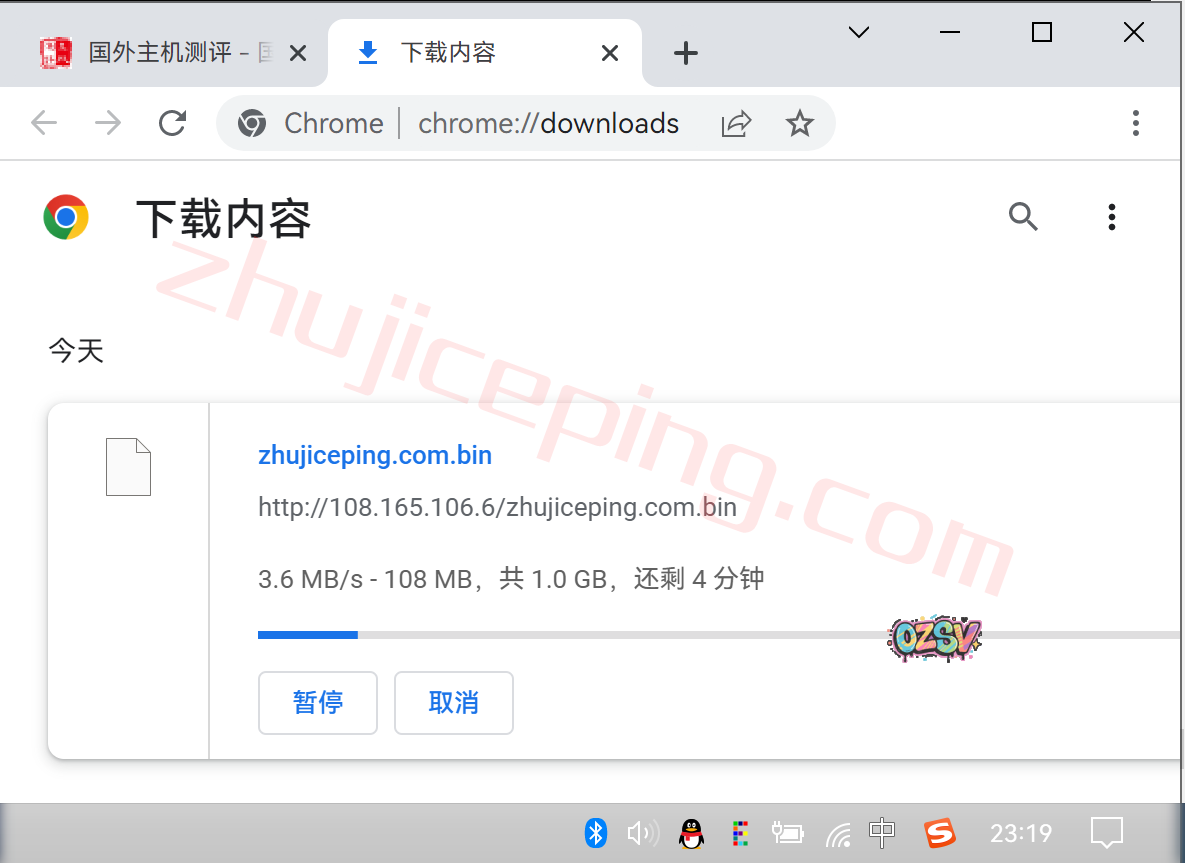Toggle the Chinese input mode indicator
This screenshot has width=1185, height=863.
click(881, 832)
